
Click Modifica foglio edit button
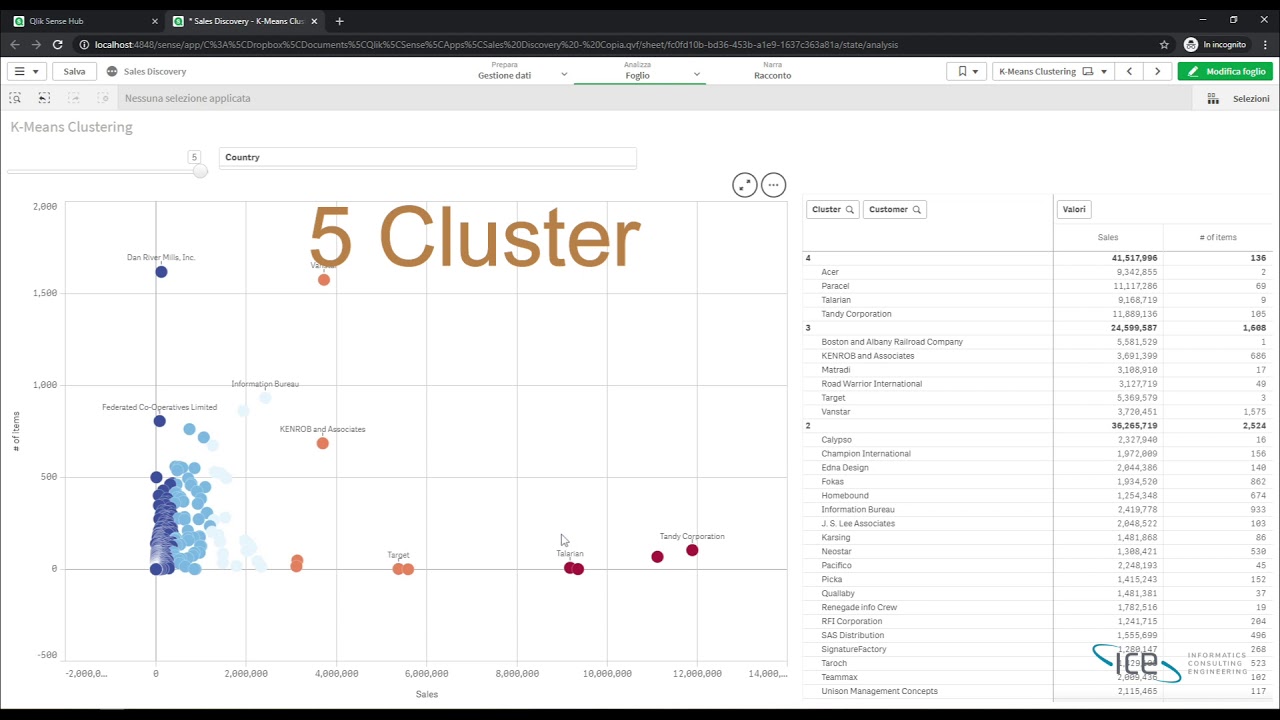click(1225, 71)
